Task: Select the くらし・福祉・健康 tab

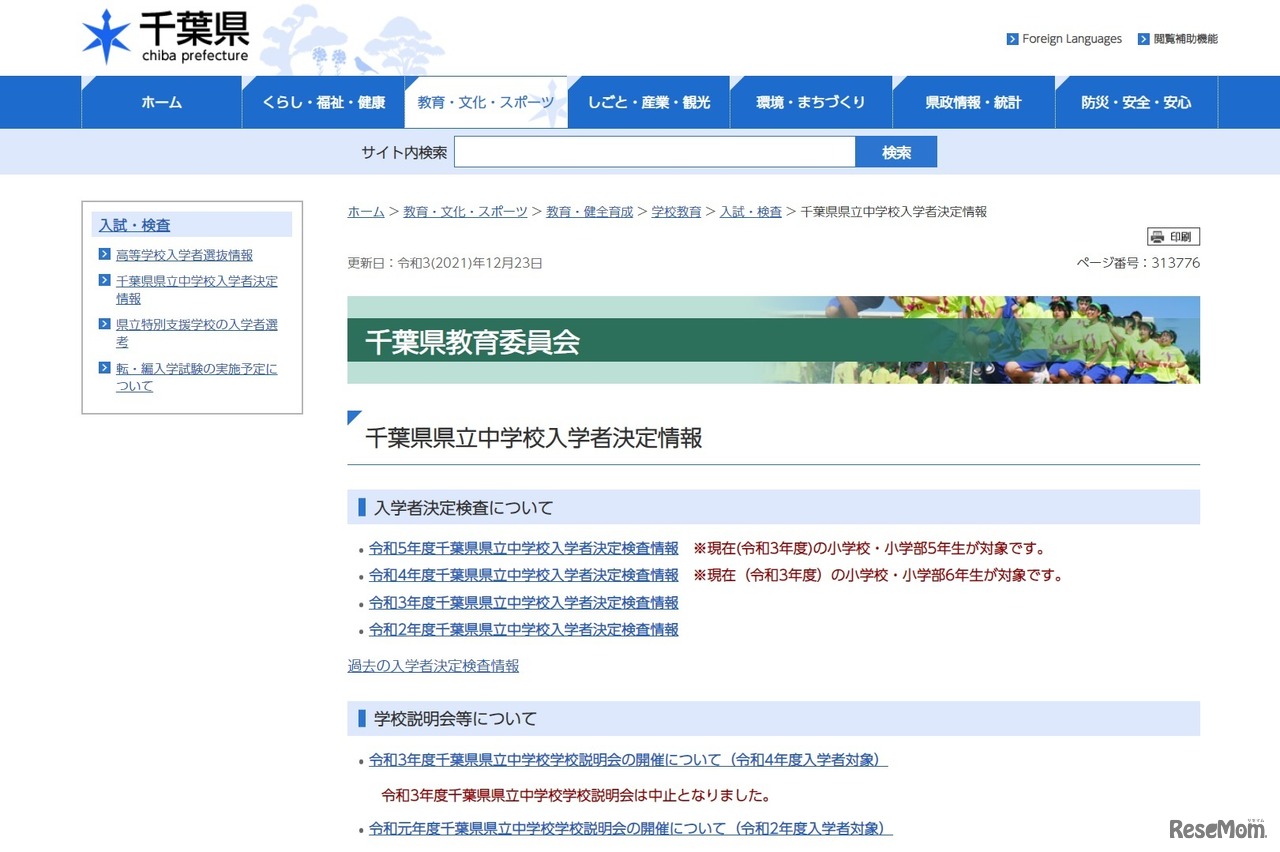Action: [323, 102]
